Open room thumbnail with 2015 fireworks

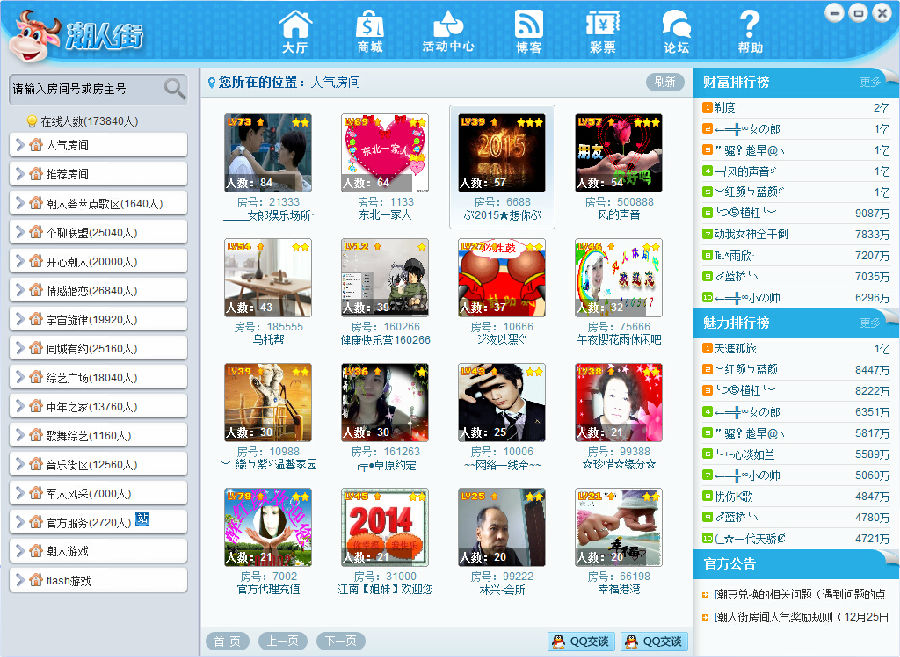(x=501, y=152)
